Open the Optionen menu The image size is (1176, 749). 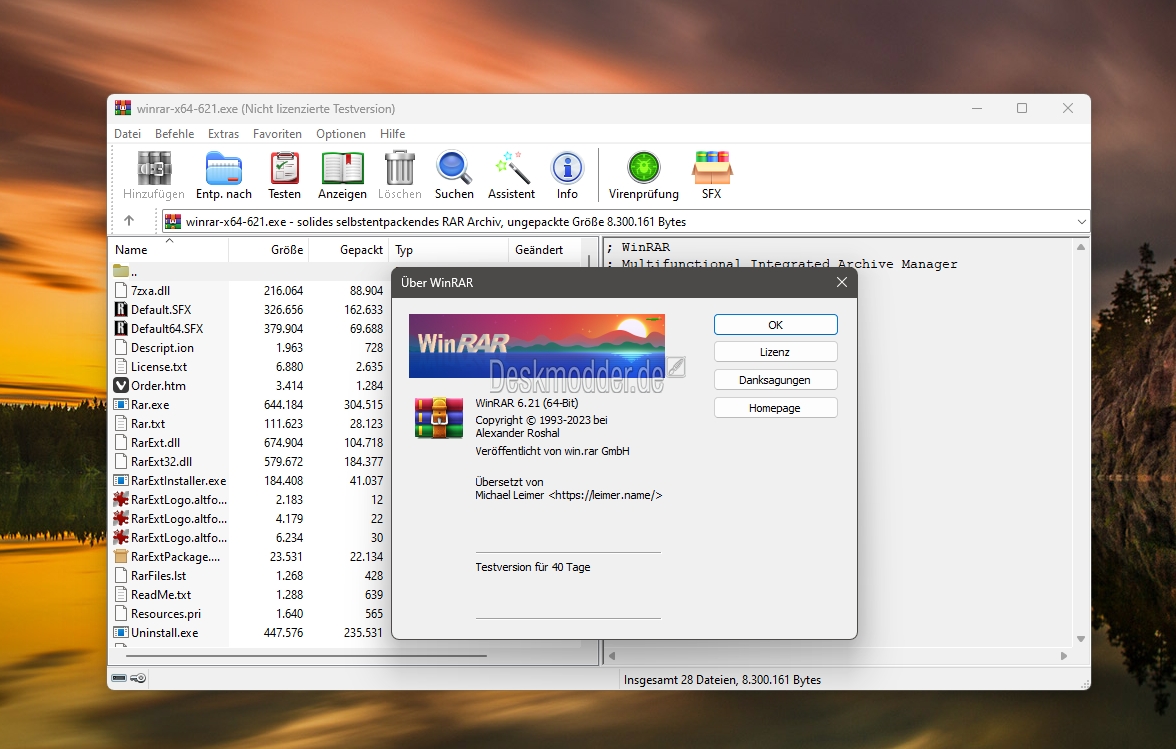tap(341, 133)
